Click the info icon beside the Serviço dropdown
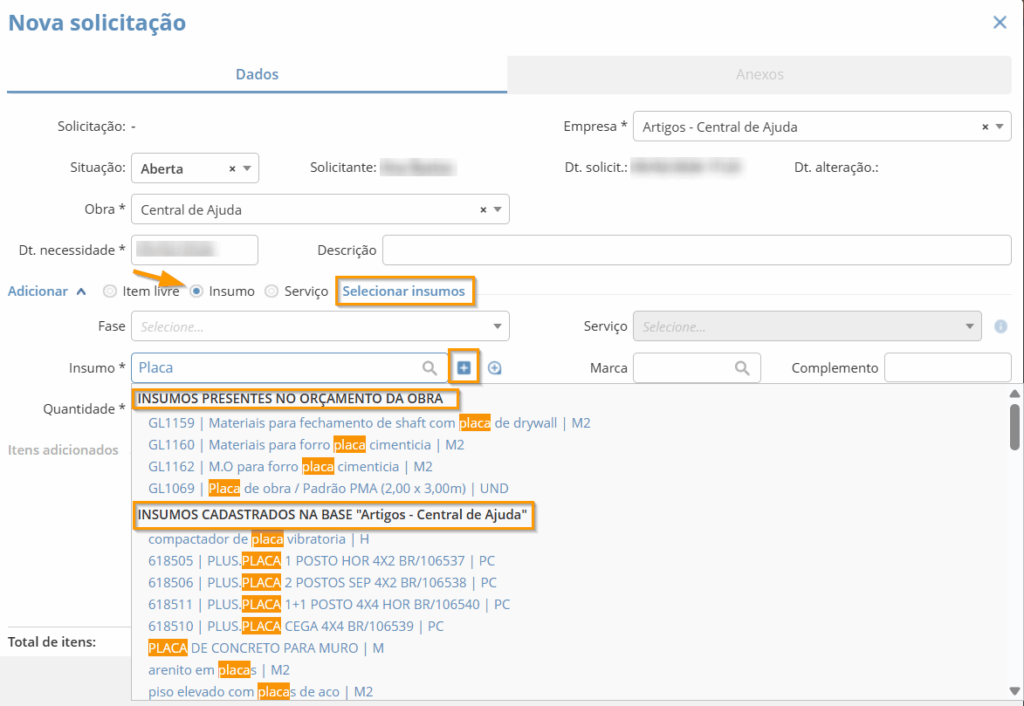 [1000, 326]
